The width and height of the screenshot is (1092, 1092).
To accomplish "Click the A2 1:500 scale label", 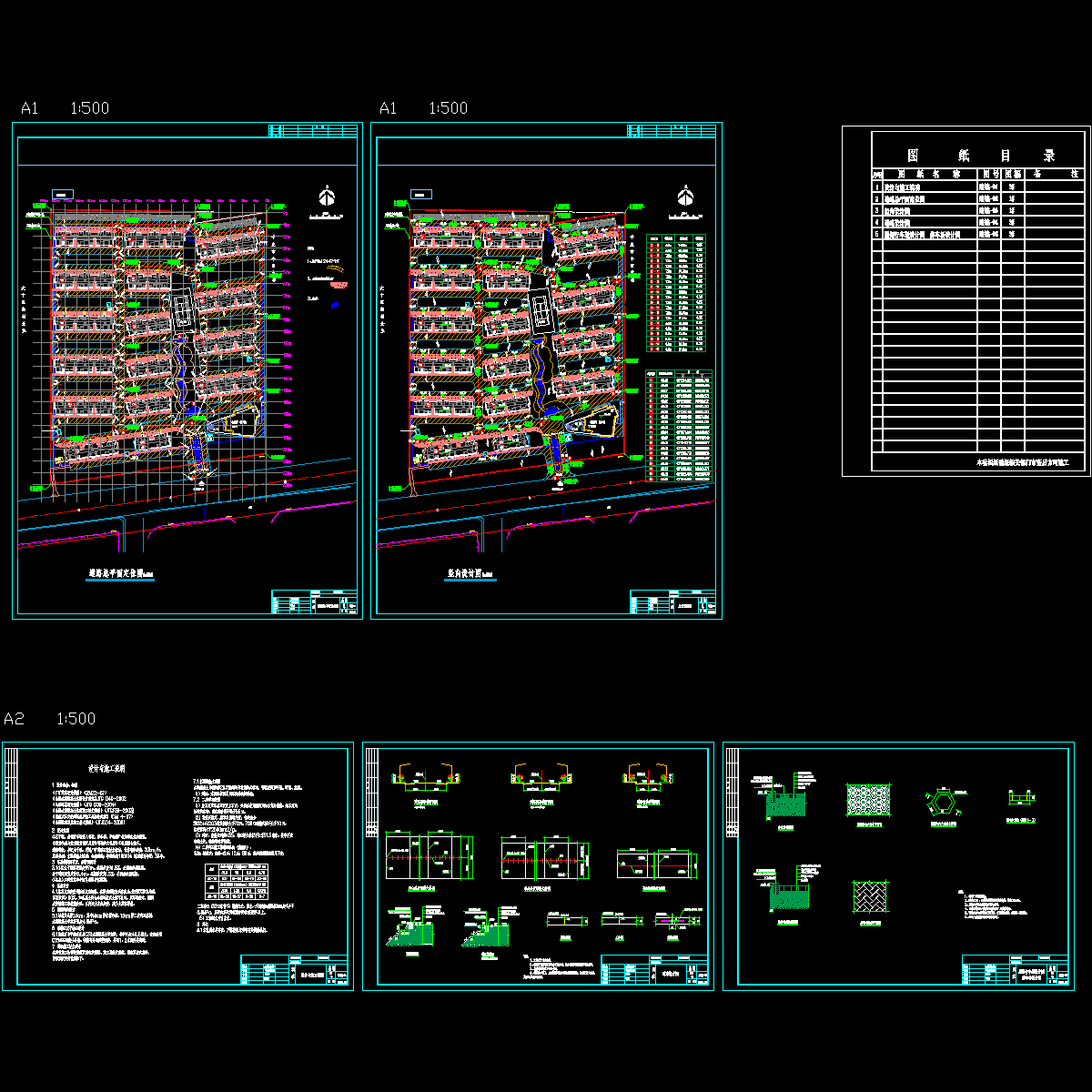I will 49,719.
